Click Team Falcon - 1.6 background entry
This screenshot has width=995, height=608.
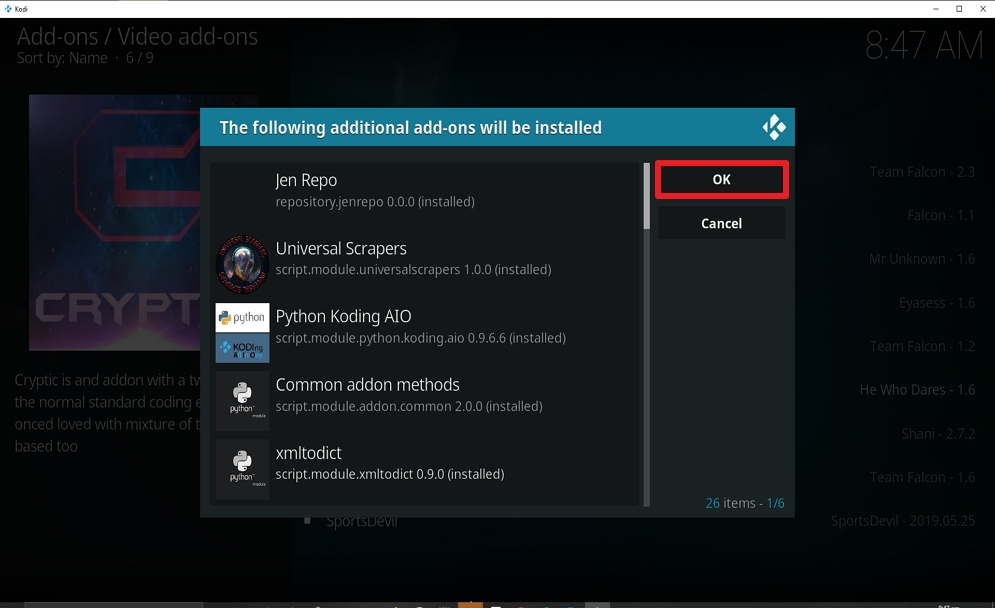coord(922,477)
